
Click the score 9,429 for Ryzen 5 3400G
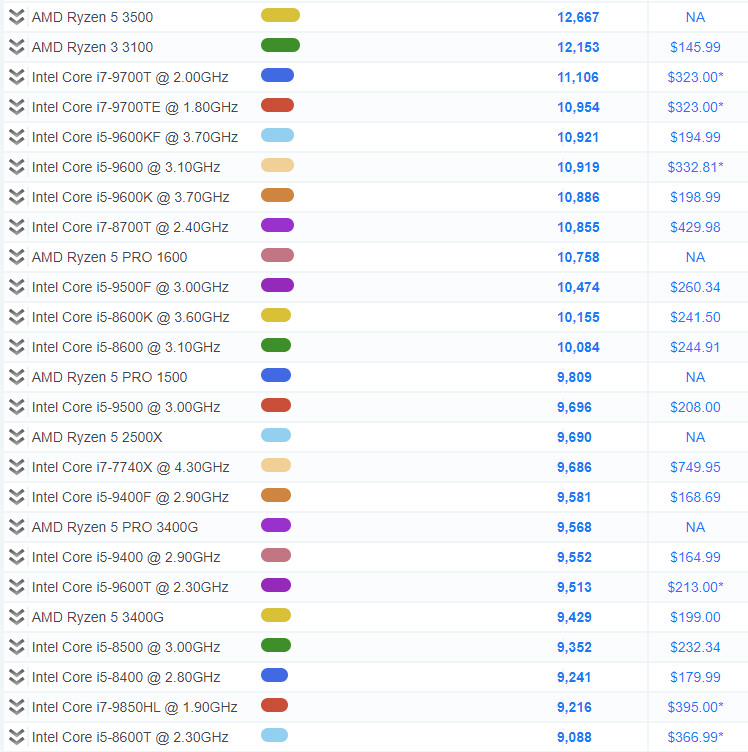click(x=574, y=617)
